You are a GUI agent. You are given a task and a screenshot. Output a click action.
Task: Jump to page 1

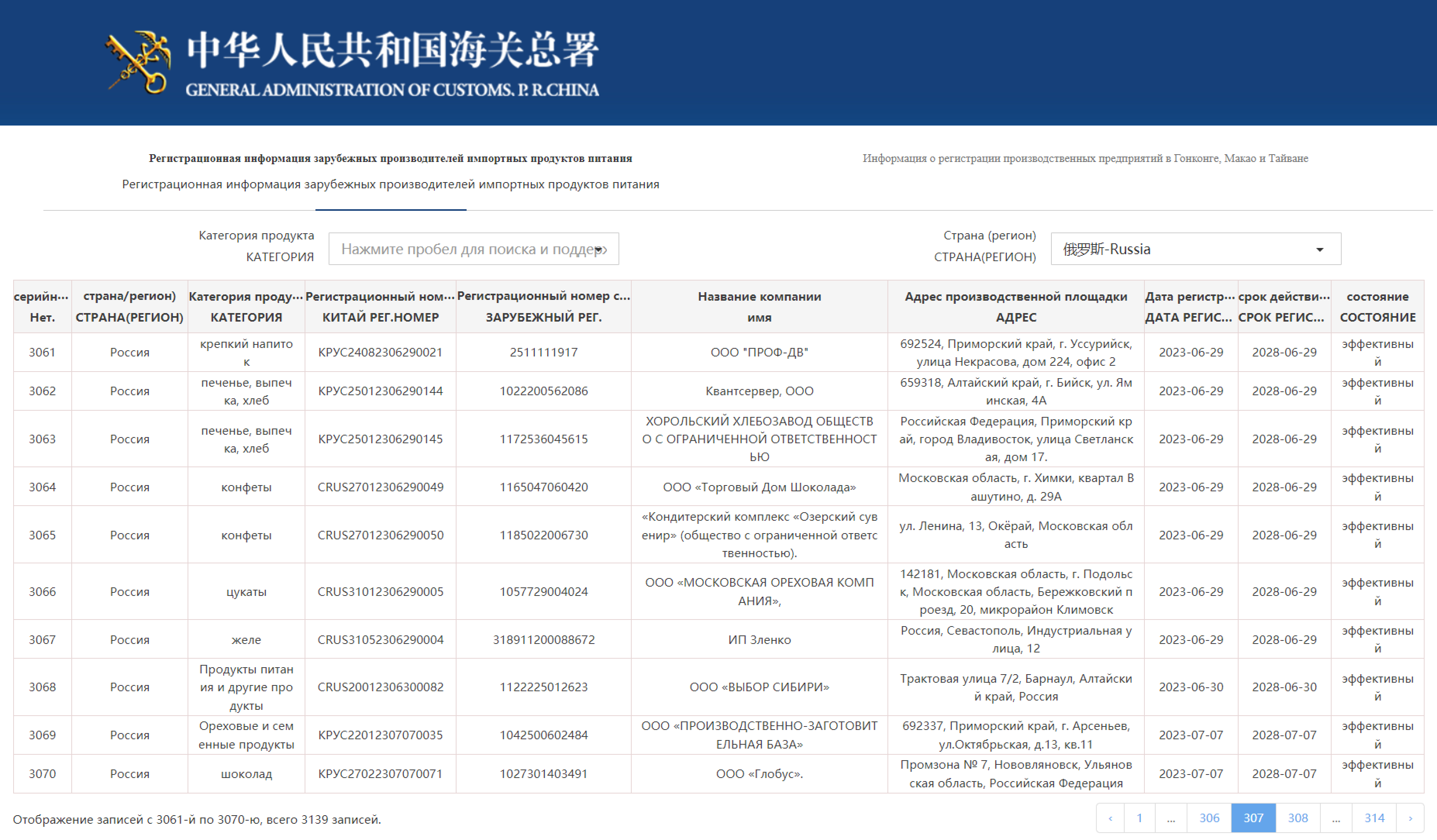tap(1139, 818)
